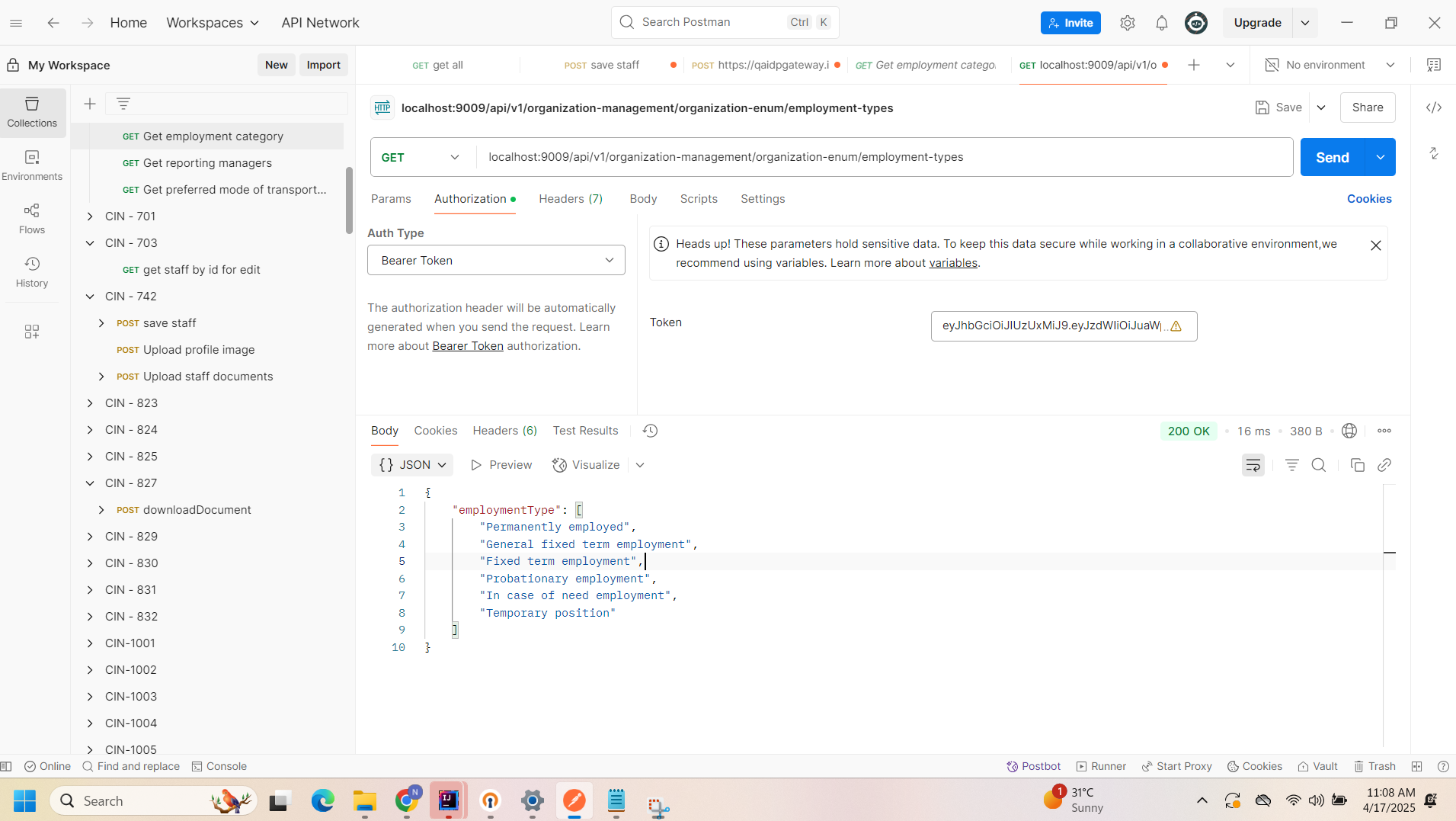Create new collection with plus icon
1456x821 pixels.
tap(90, 104)
